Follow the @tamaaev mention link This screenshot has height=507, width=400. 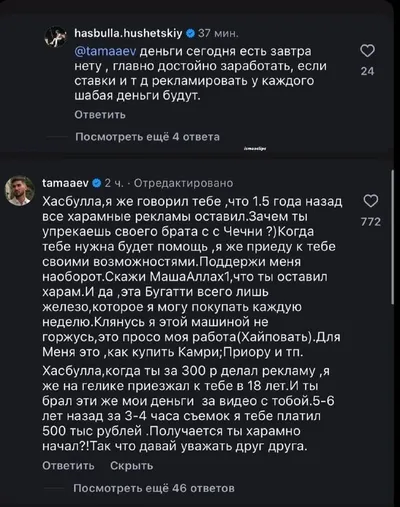coord(105,52)
